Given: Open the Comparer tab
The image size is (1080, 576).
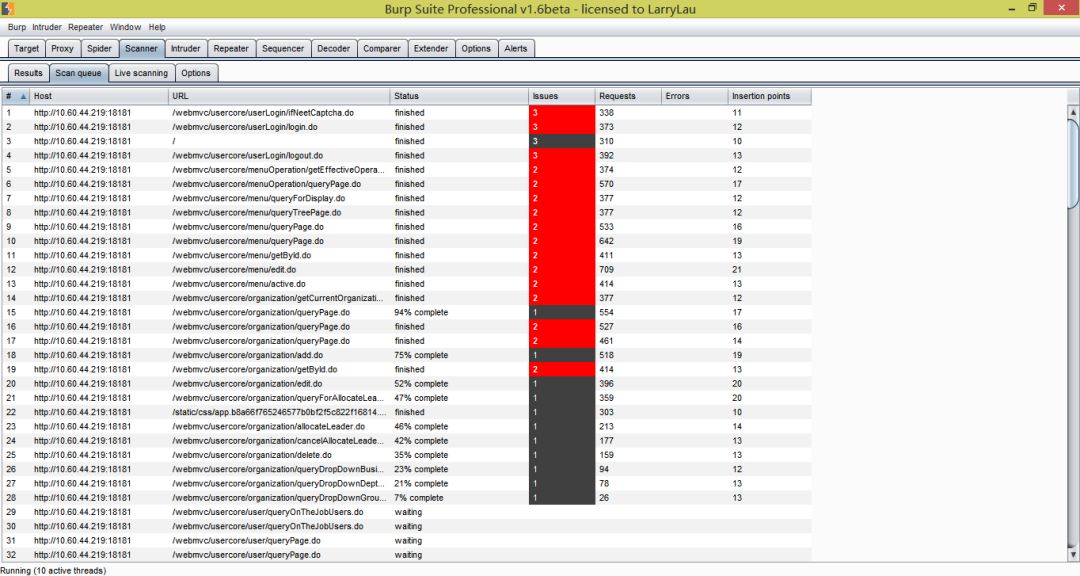Looking at the screenshot, I should coord(382,48).
